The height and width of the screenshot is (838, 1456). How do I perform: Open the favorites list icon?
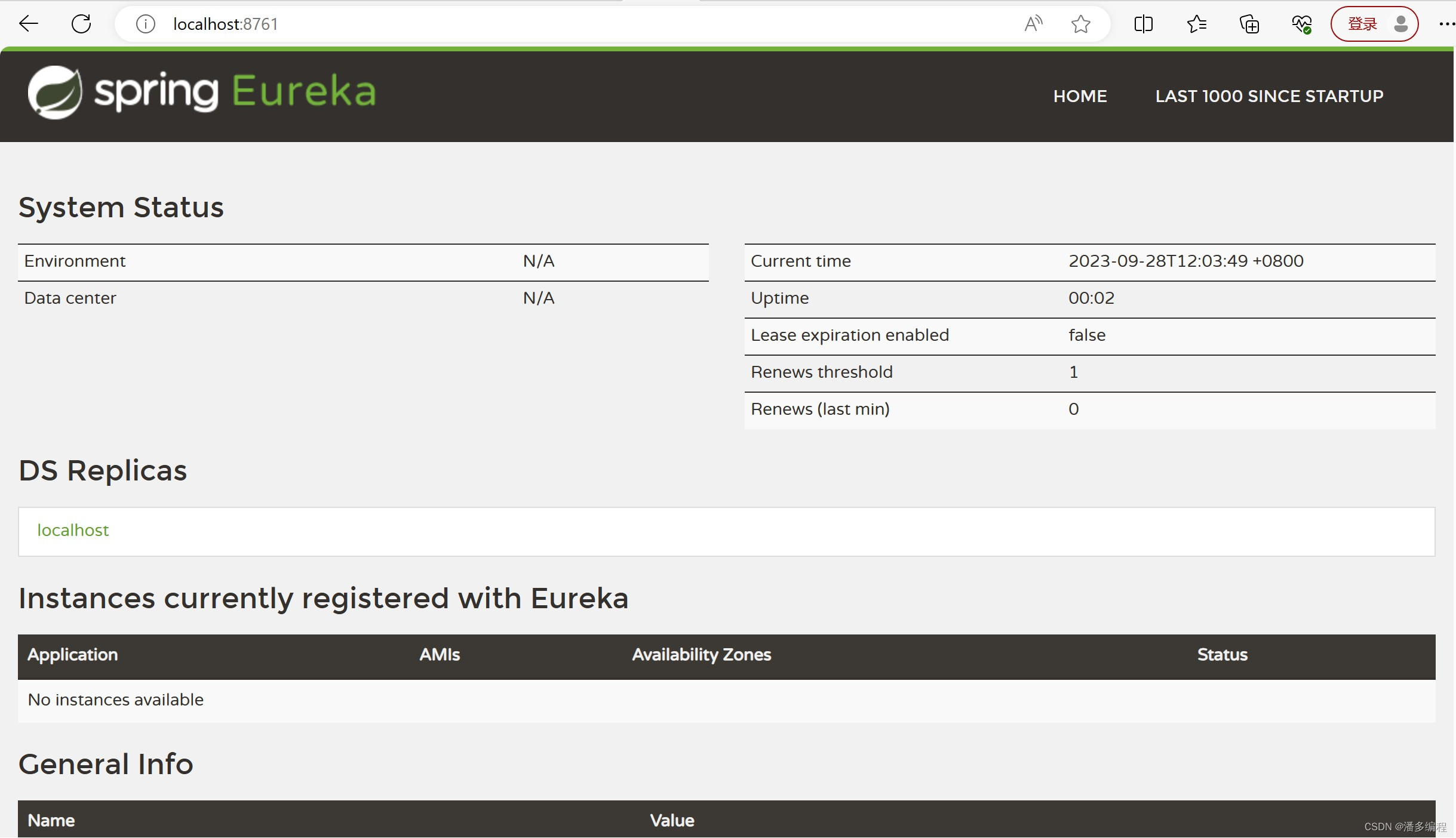(1196, 24)
